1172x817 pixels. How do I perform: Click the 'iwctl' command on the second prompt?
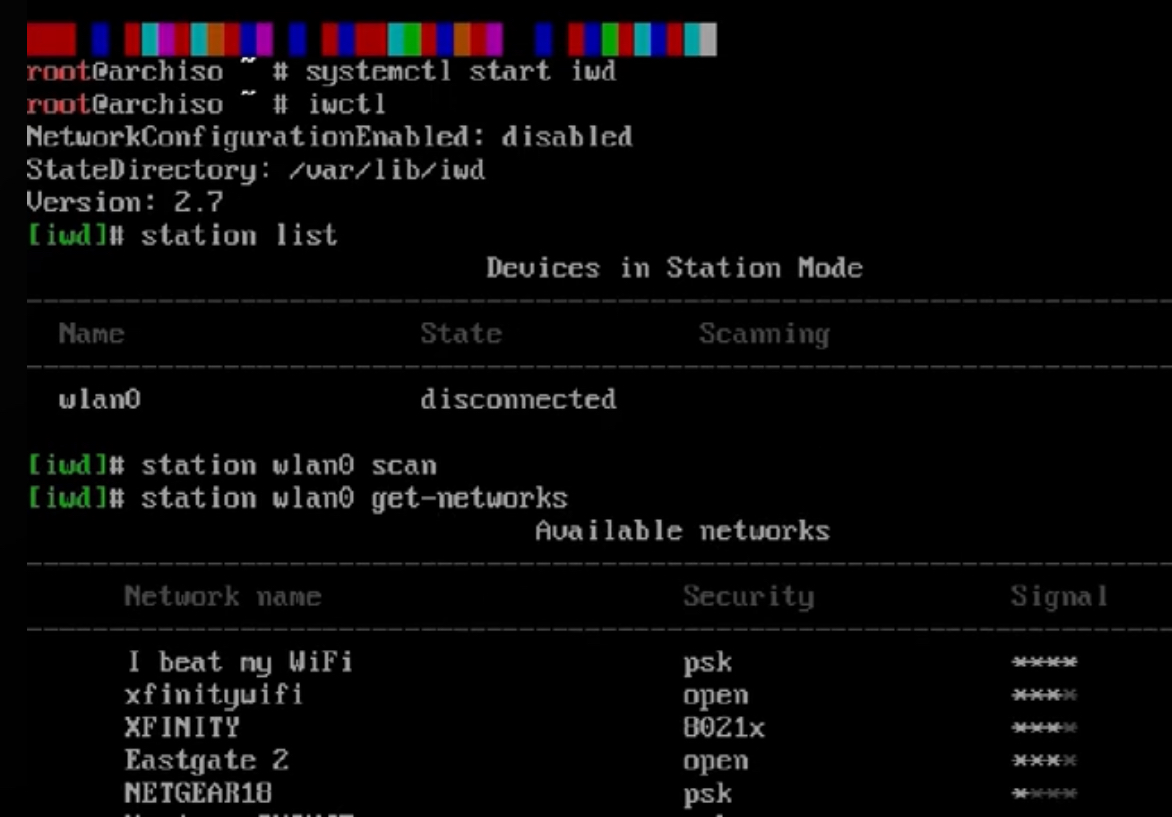coord(347,104)
